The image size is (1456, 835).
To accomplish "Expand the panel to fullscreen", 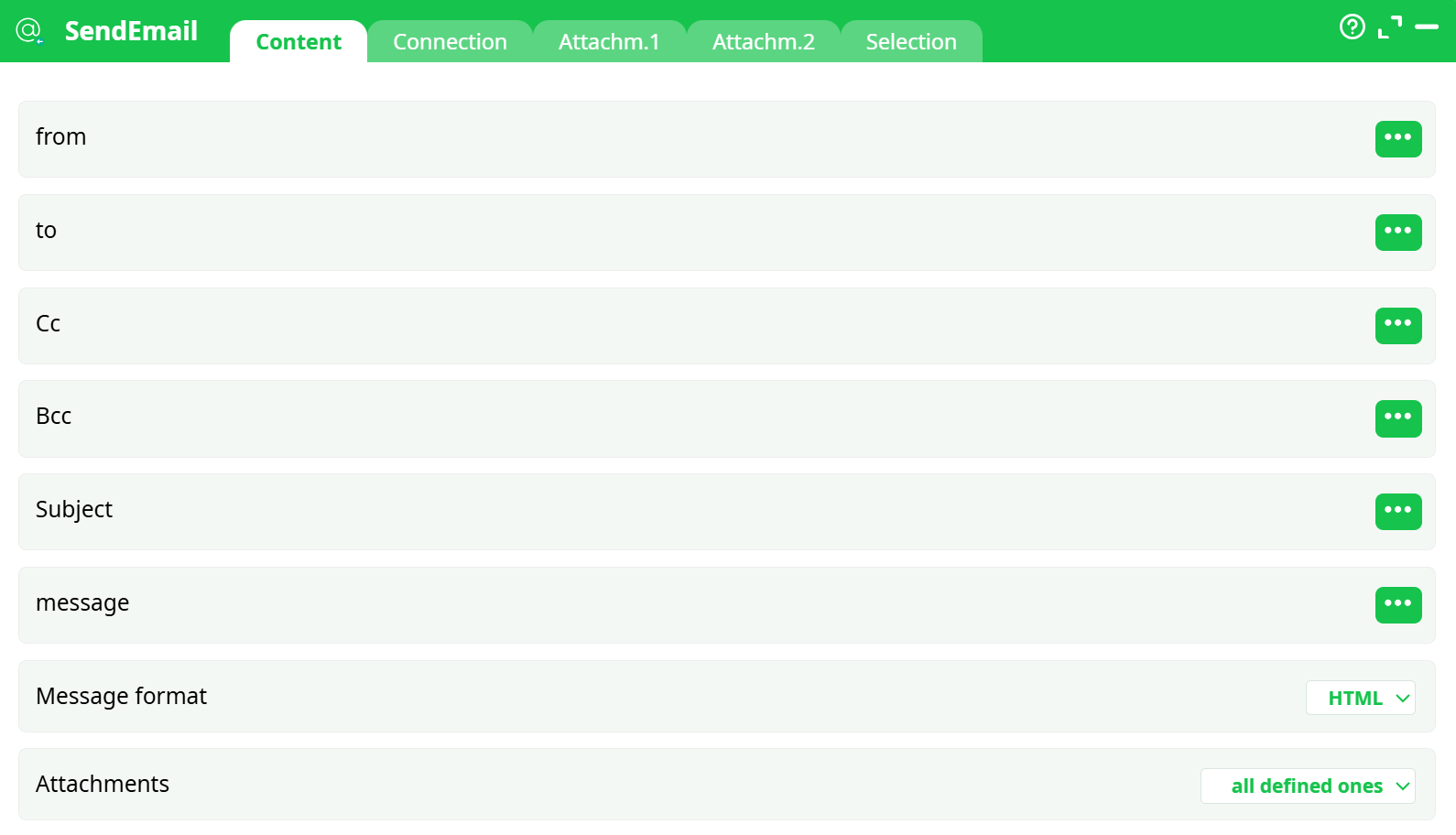I will 1389,27.
